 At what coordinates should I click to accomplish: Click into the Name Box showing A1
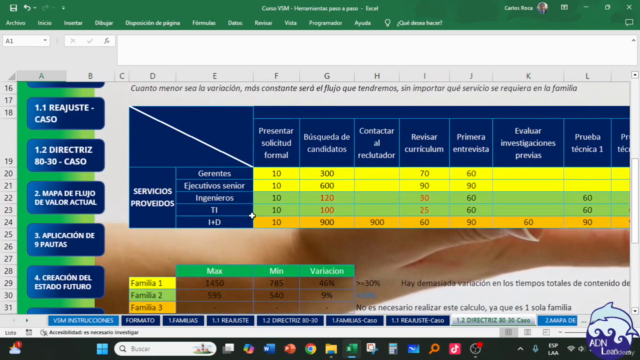tap(22, 41)
